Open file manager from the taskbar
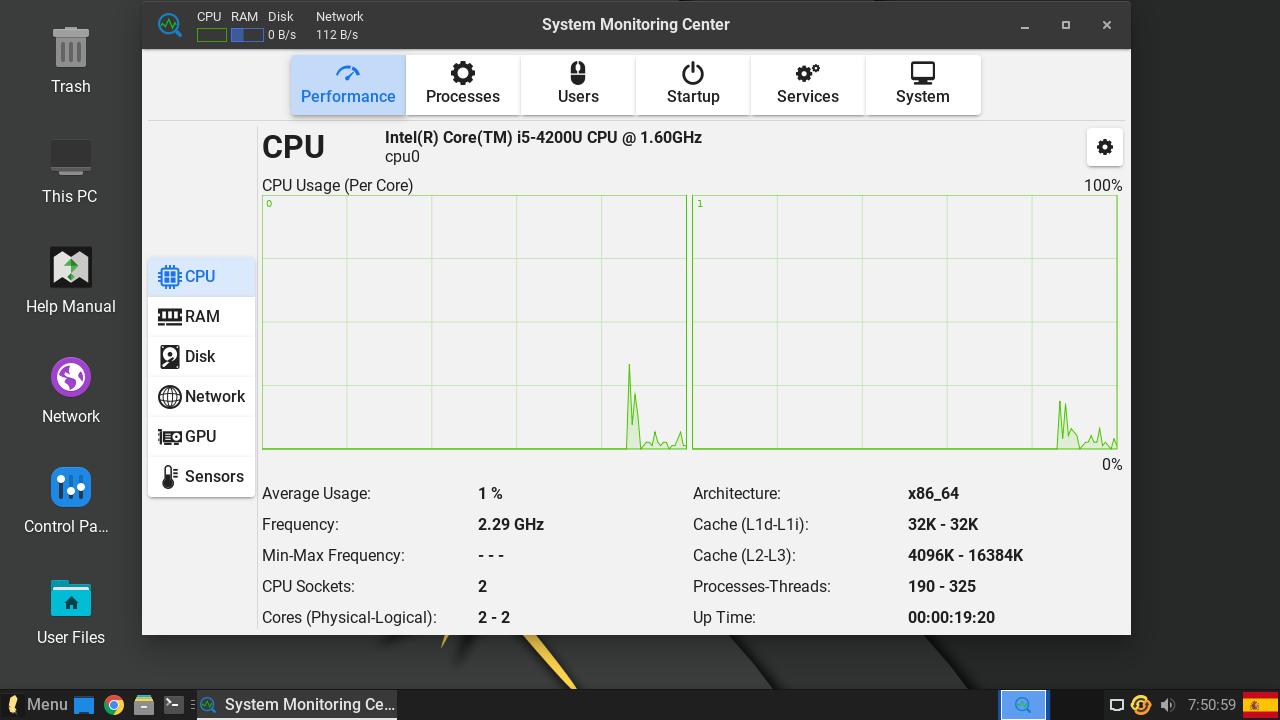1280x720 pixels. coord(144,705)
